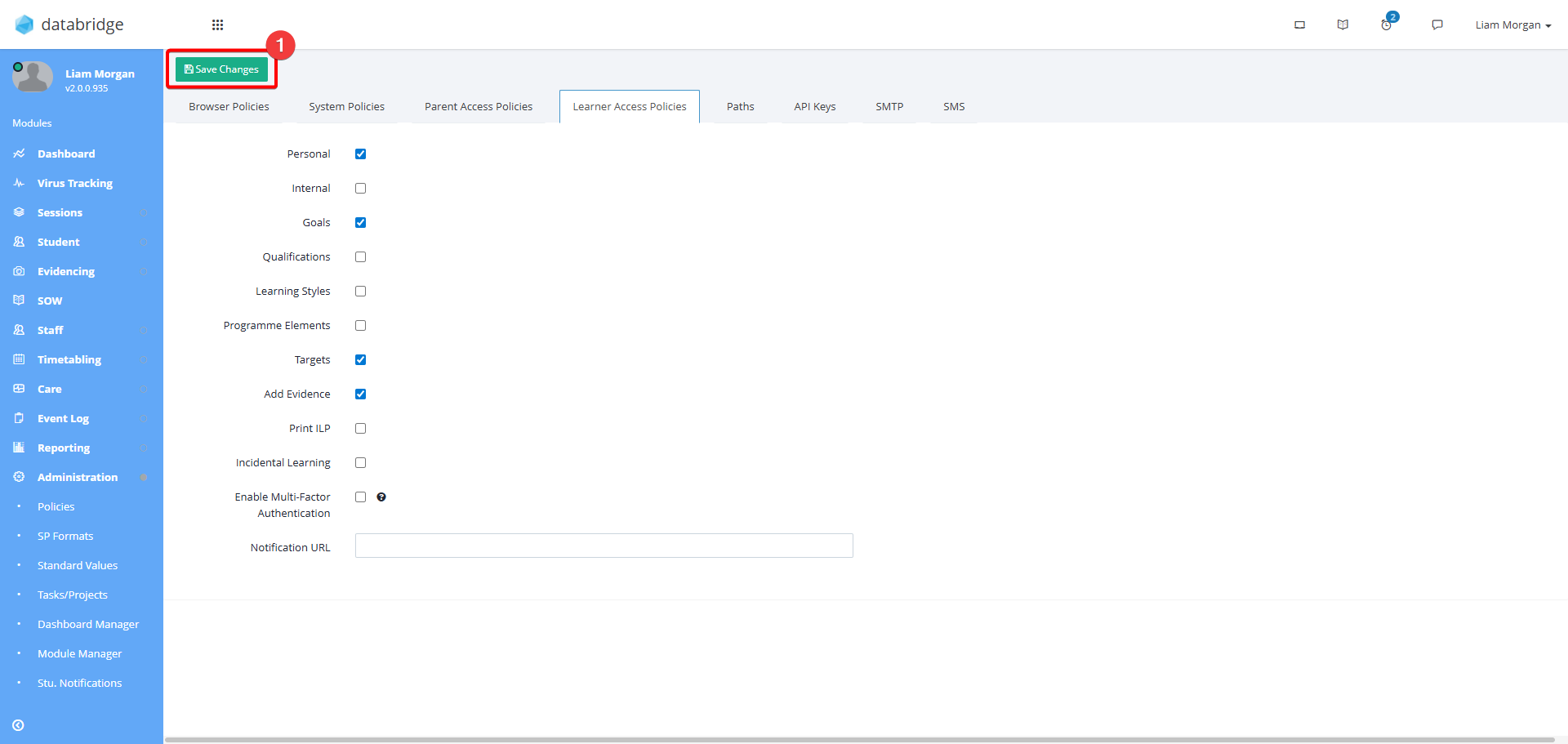The image size is (1568, 744).
Task: Click the Staff person icon
Action: pyautogui.click(x=19, y=330)
